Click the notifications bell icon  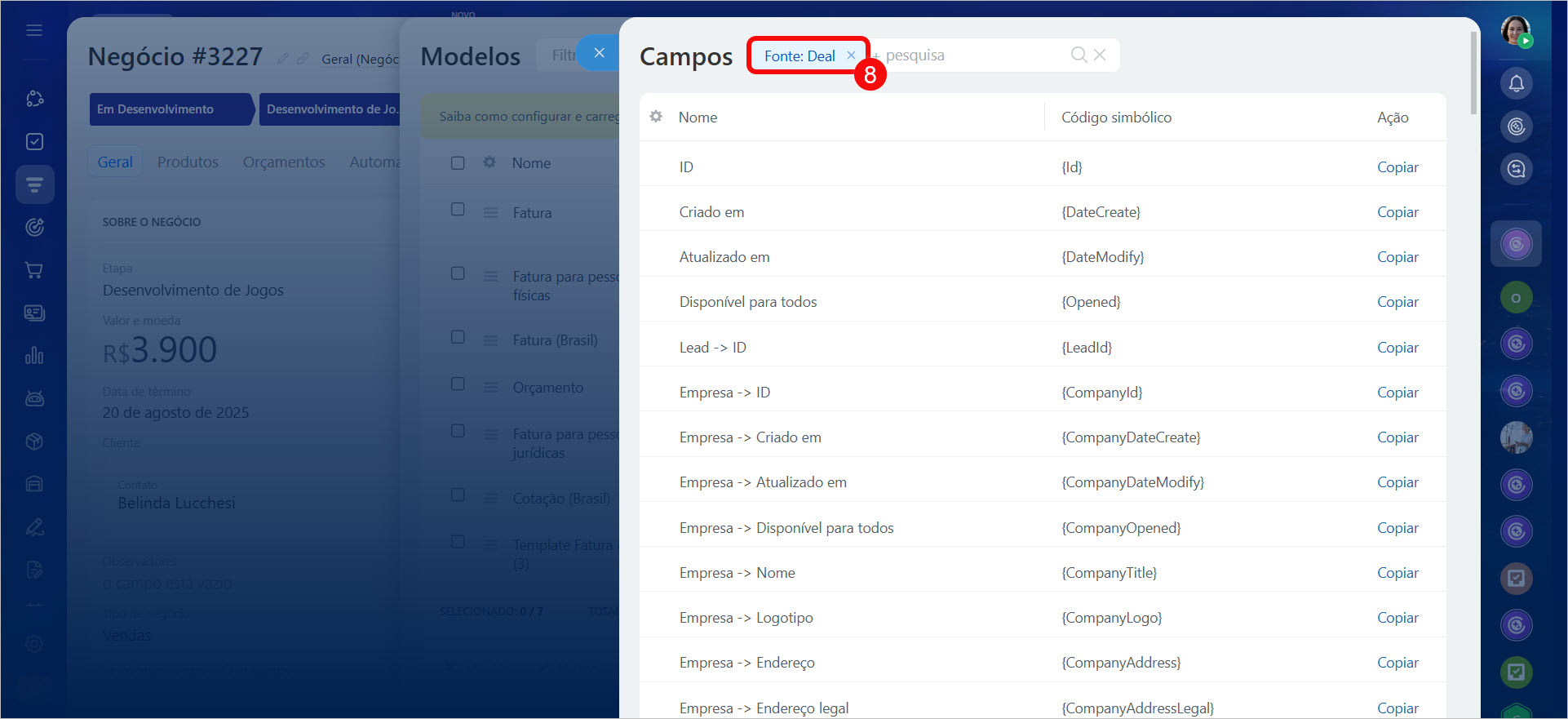pyautogui.click(x=1516, y=83)
